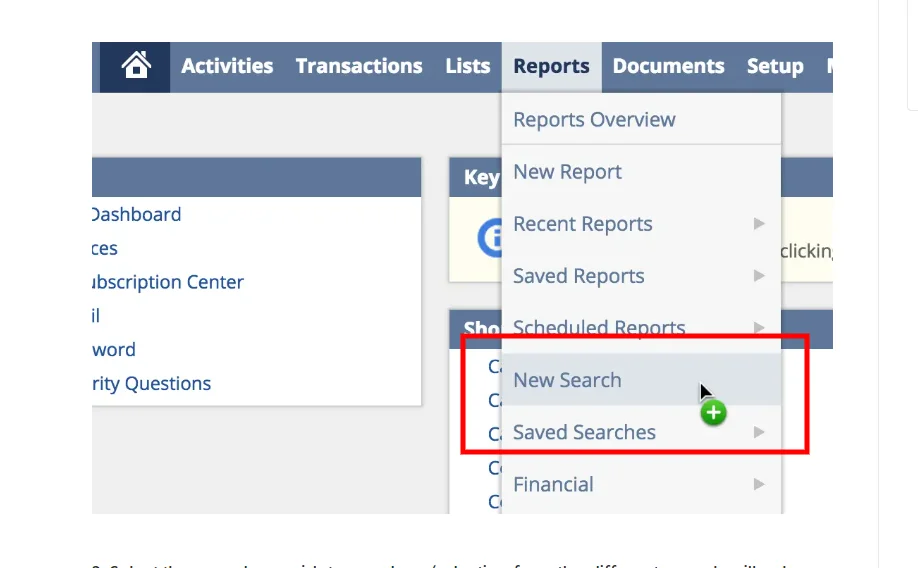Open the Documents menu
918x568 pixels.
(x=668, y=66)
